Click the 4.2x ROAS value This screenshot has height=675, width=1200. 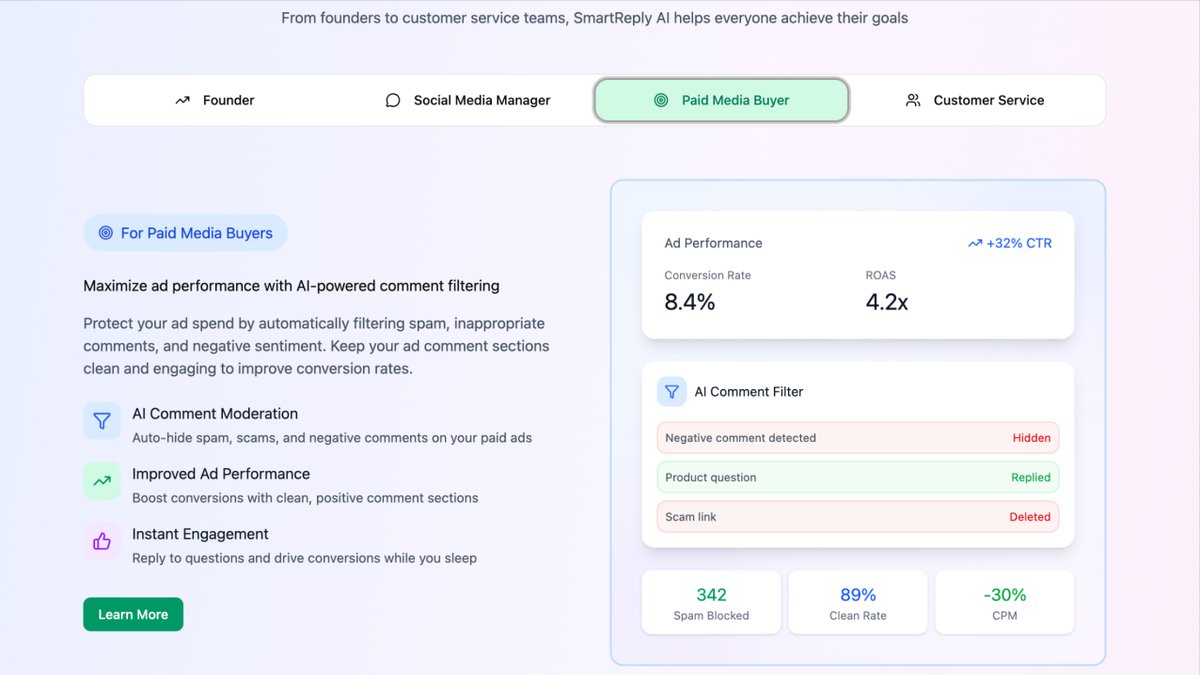coord(887,302)
